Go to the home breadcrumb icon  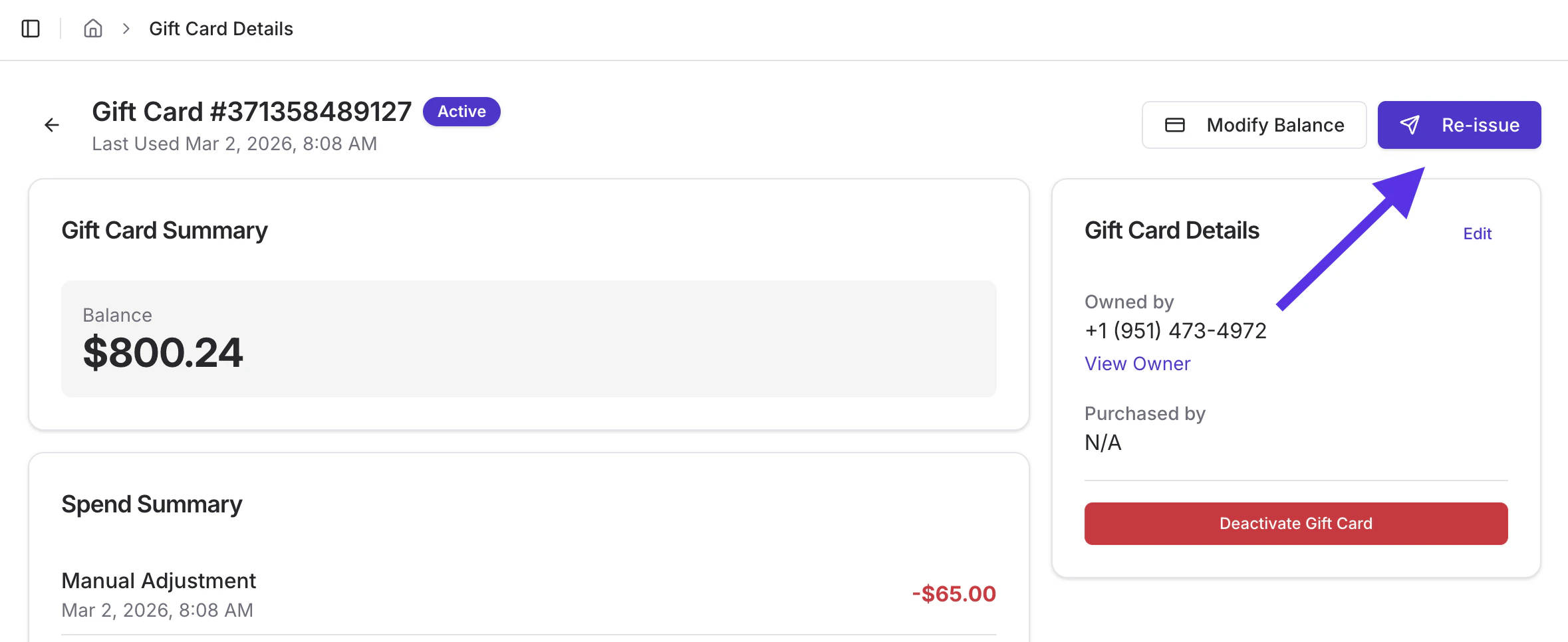click(93, 29)
